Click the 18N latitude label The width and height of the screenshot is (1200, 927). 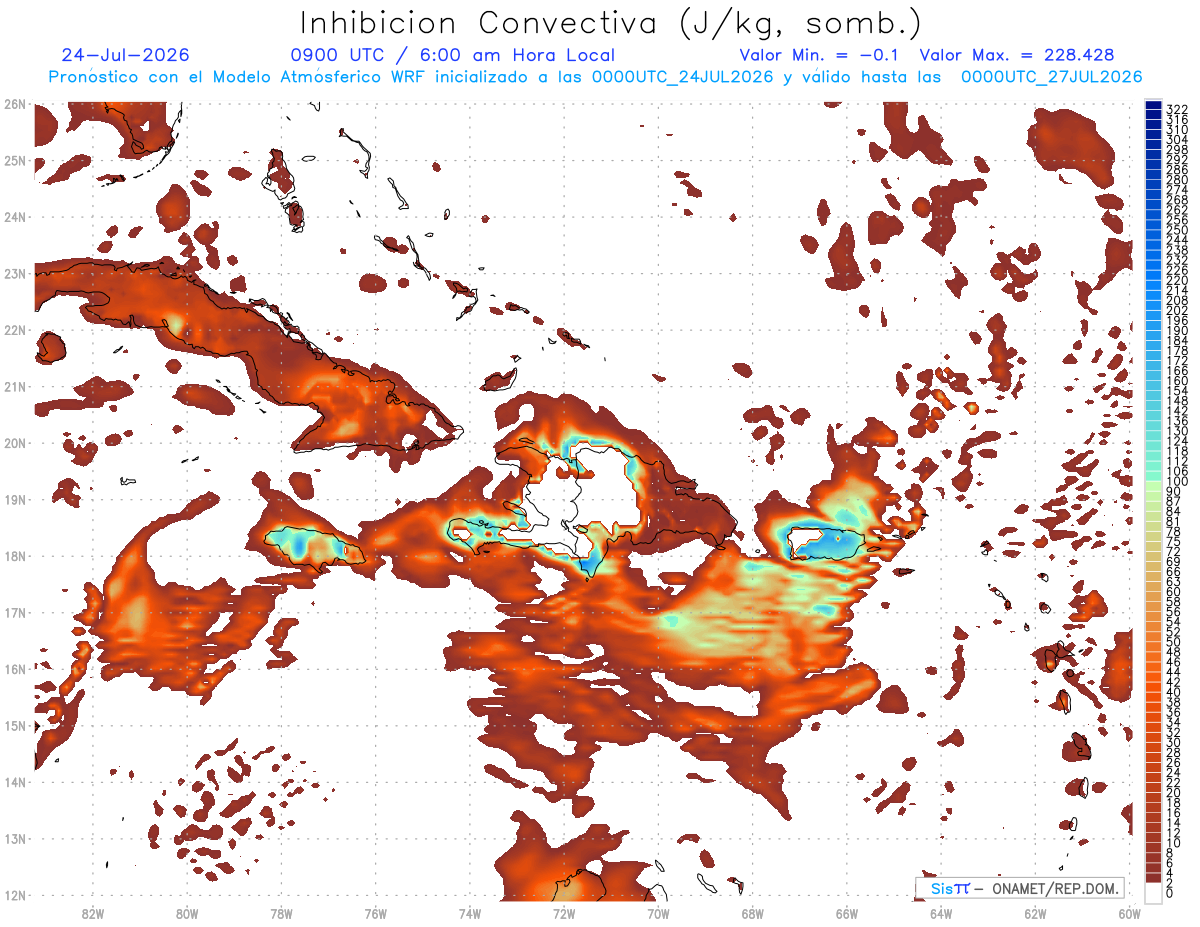[15, 556]
